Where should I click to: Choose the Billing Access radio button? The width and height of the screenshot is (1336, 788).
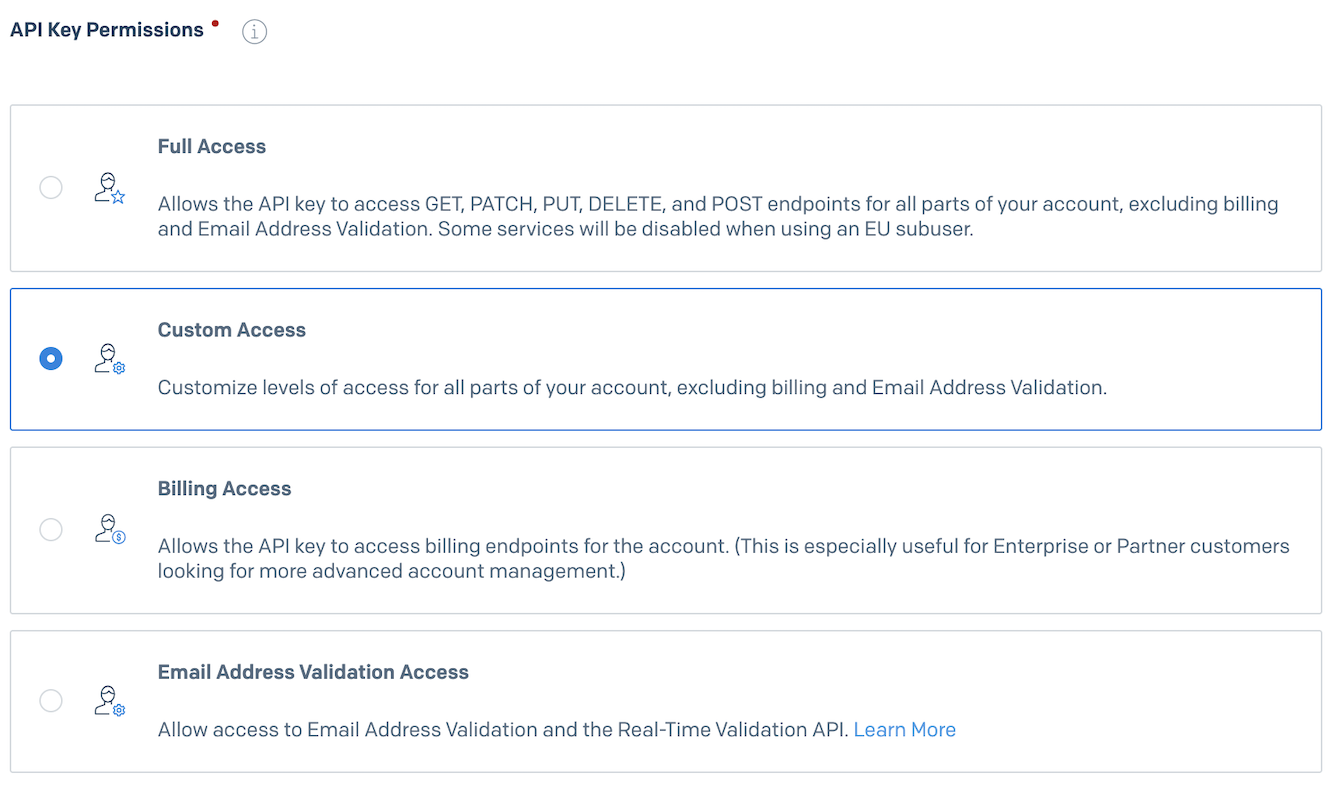tap(51, 529)
